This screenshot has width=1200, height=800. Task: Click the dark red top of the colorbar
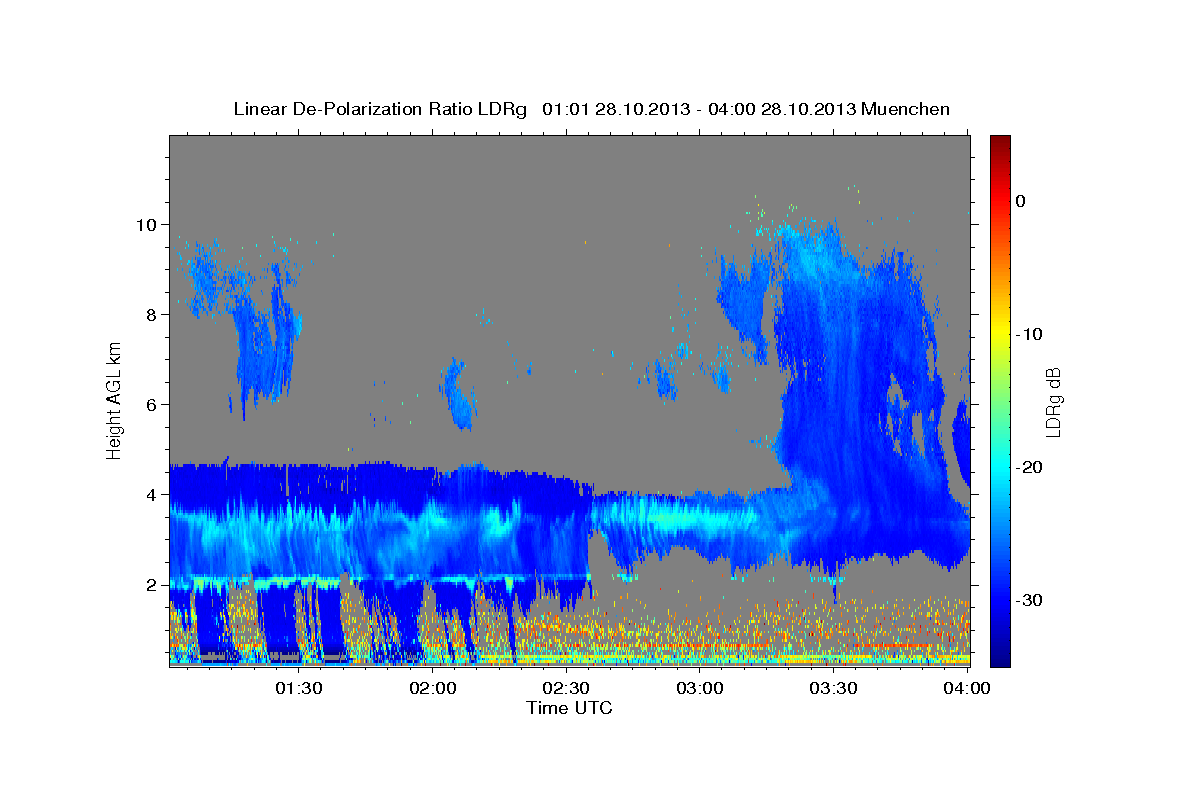[x=1000, y=142]
